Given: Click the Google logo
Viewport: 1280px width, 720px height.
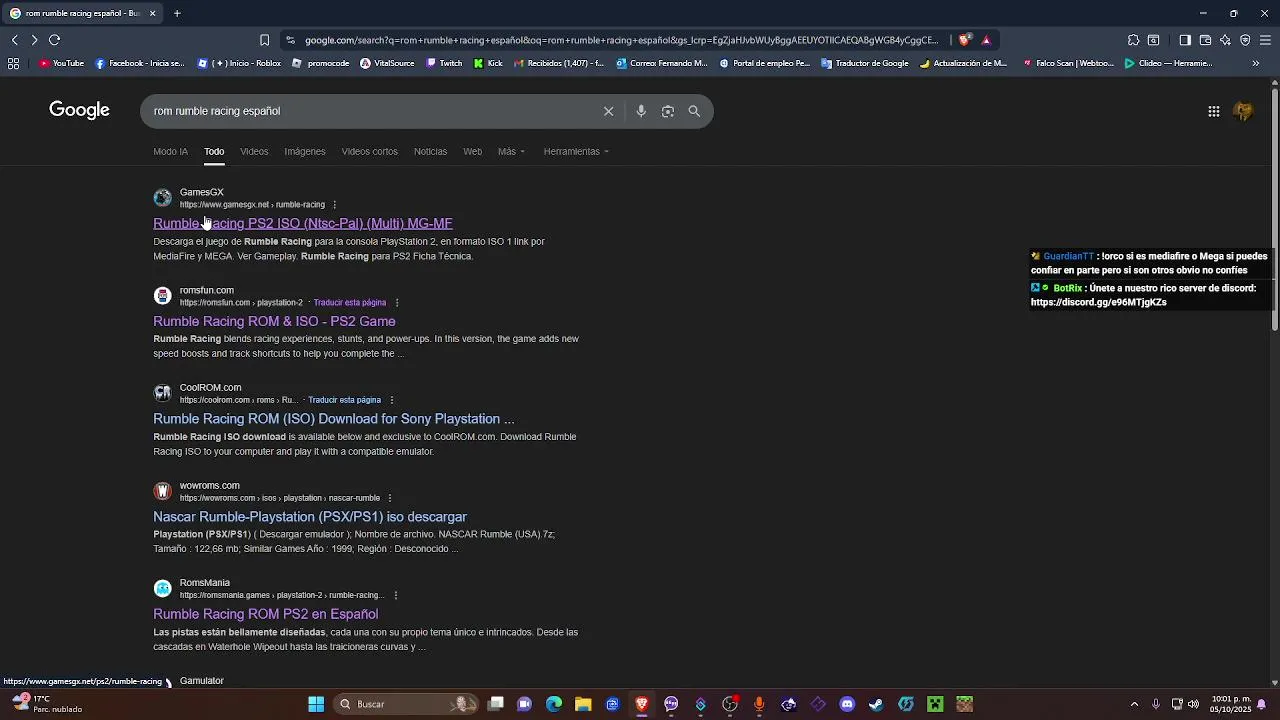Looking at the screenshot, I should click(x=79, y=110).
